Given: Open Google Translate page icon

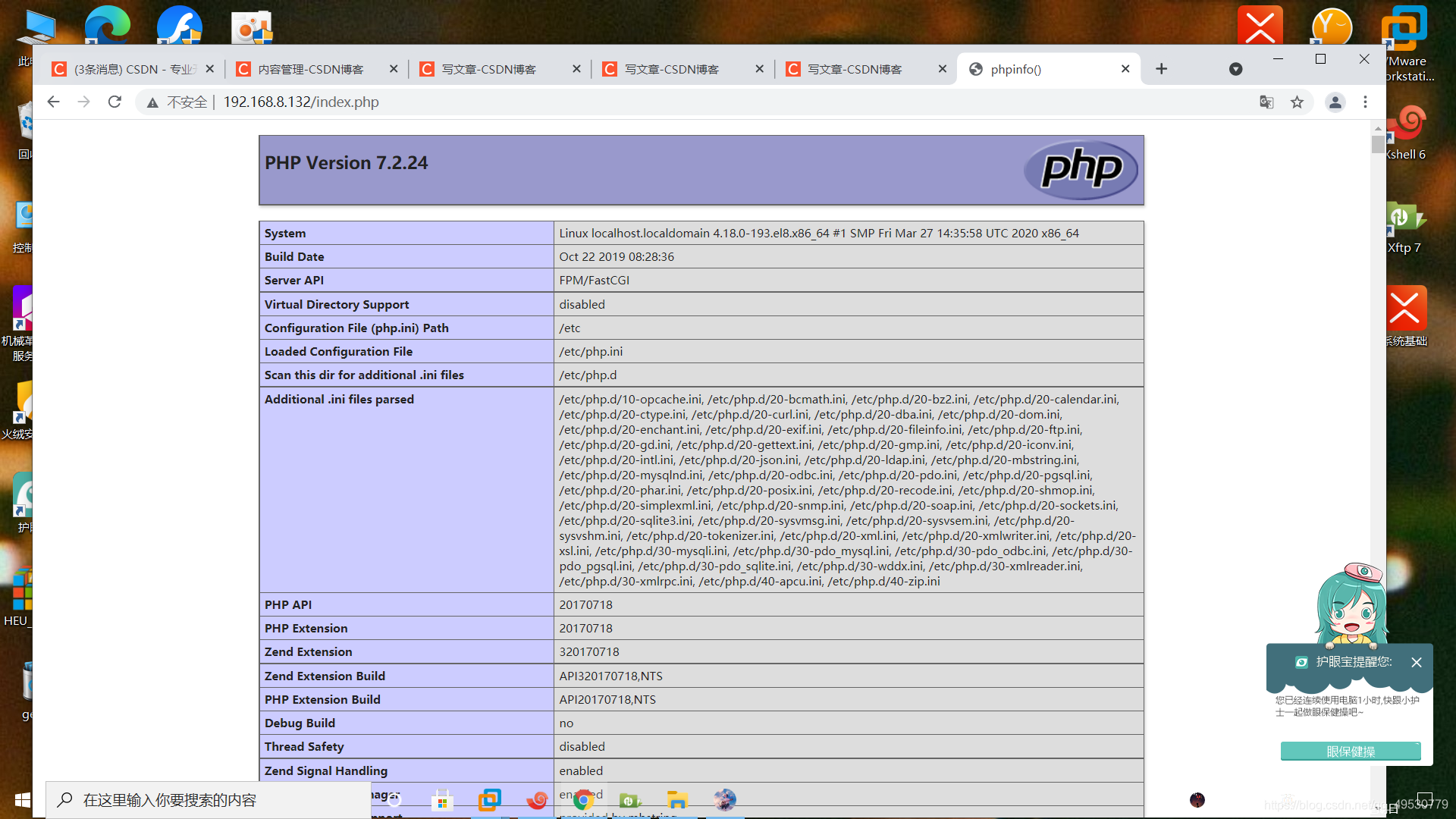Looking at the screenshot, I should coord(1266,102).
